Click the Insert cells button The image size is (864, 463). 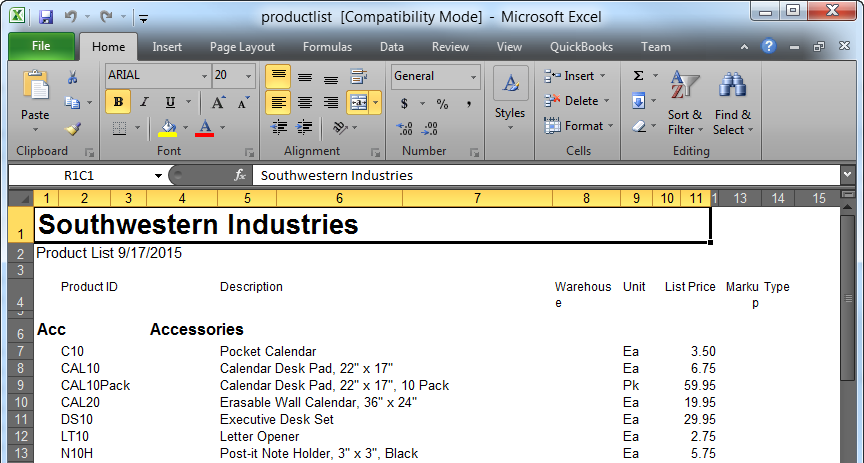[x=575, y=76]
